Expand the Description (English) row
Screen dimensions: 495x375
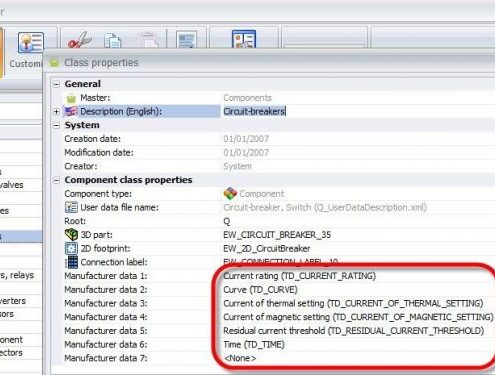click(57, 112)
